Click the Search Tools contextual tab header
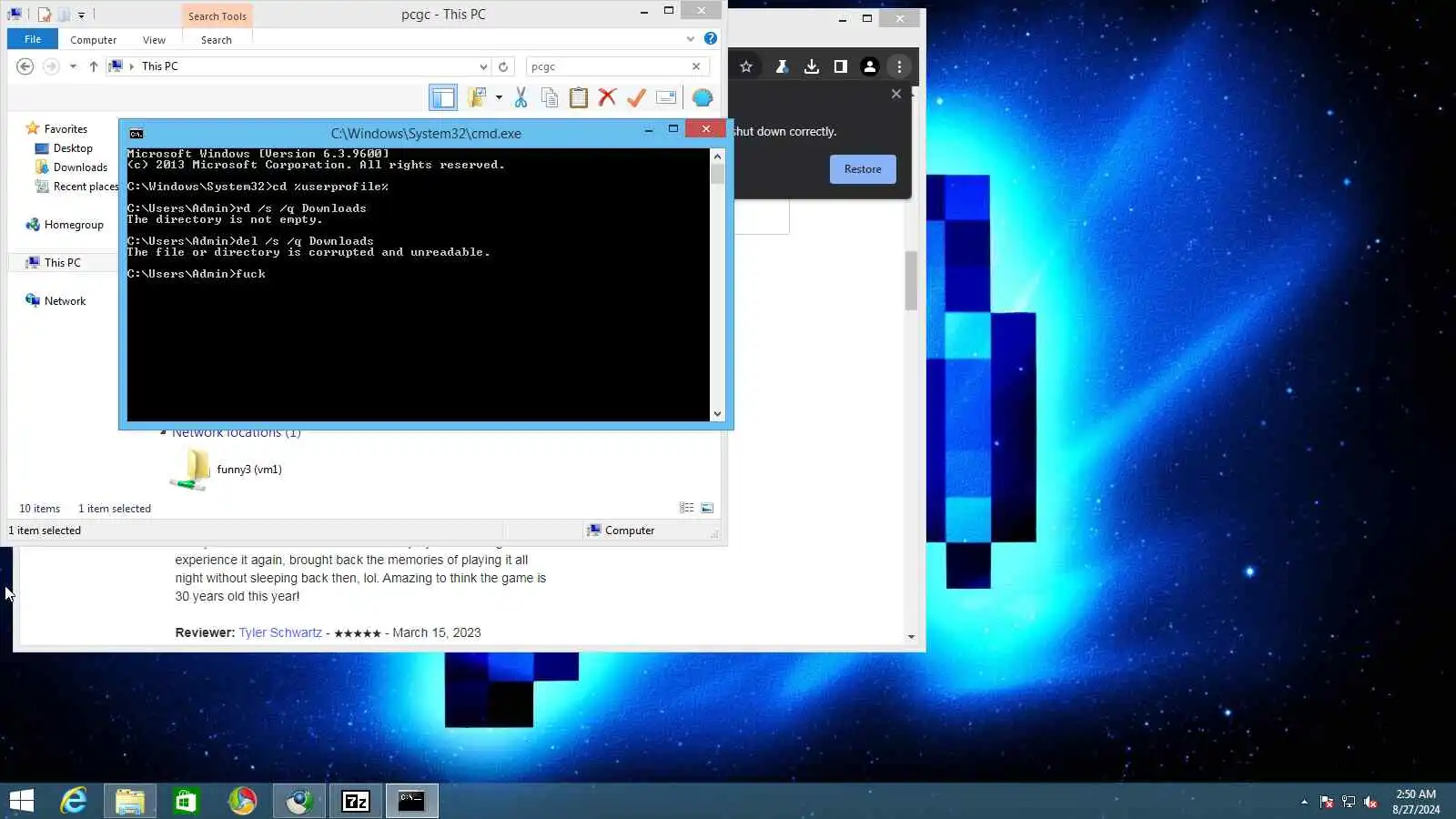 (217, 16)
